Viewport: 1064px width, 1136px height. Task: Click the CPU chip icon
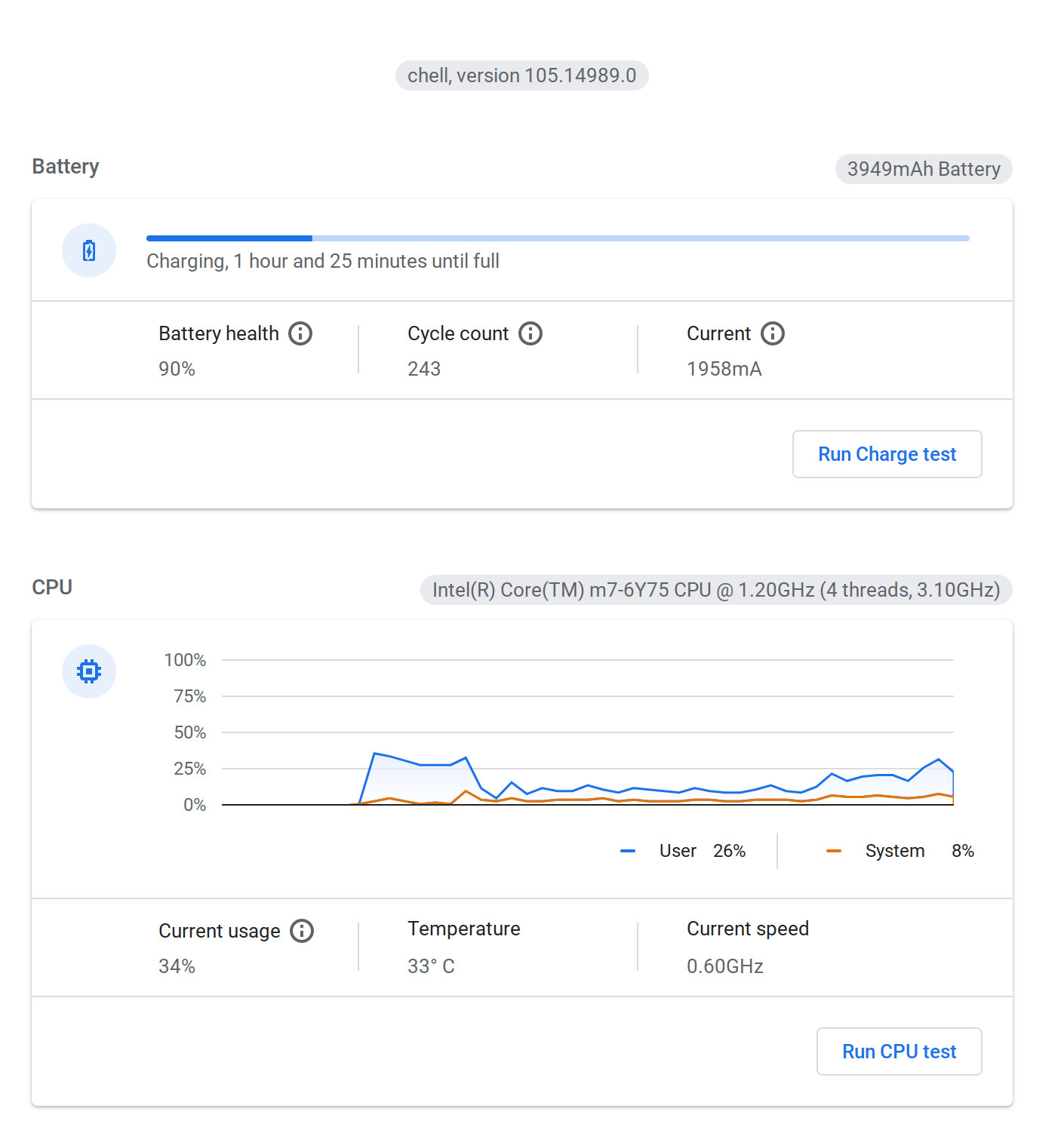89,671
